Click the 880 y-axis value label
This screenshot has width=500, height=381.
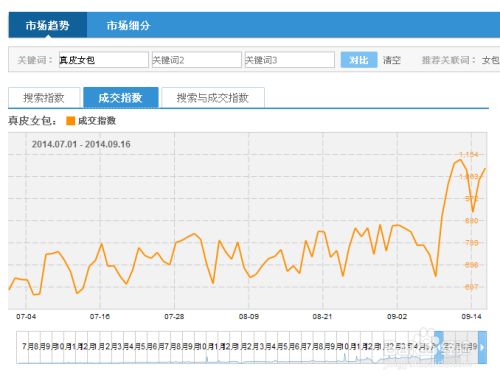472,221
